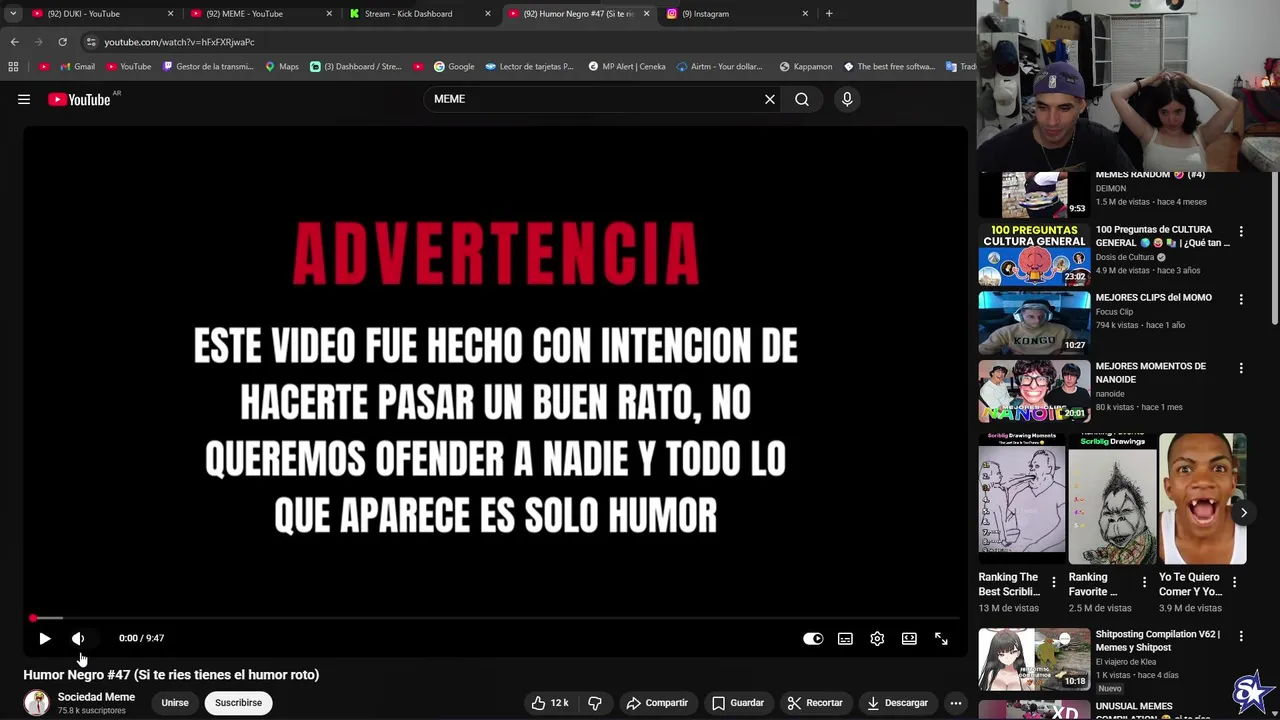Image resolution: width=1280 pixels, height=720 pixels.
Task: Join channel with Unirse button
Action: point(175,703)
